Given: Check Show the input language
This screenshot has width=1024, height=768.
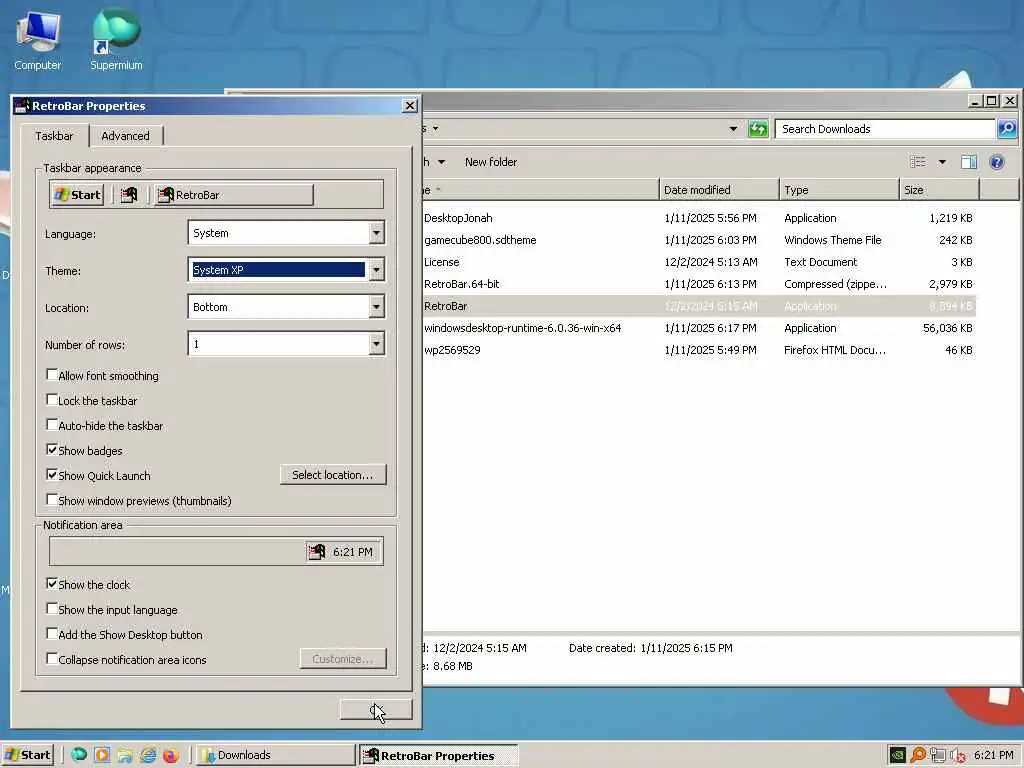Looking at the screenshot, I should [x=52, y=609].
